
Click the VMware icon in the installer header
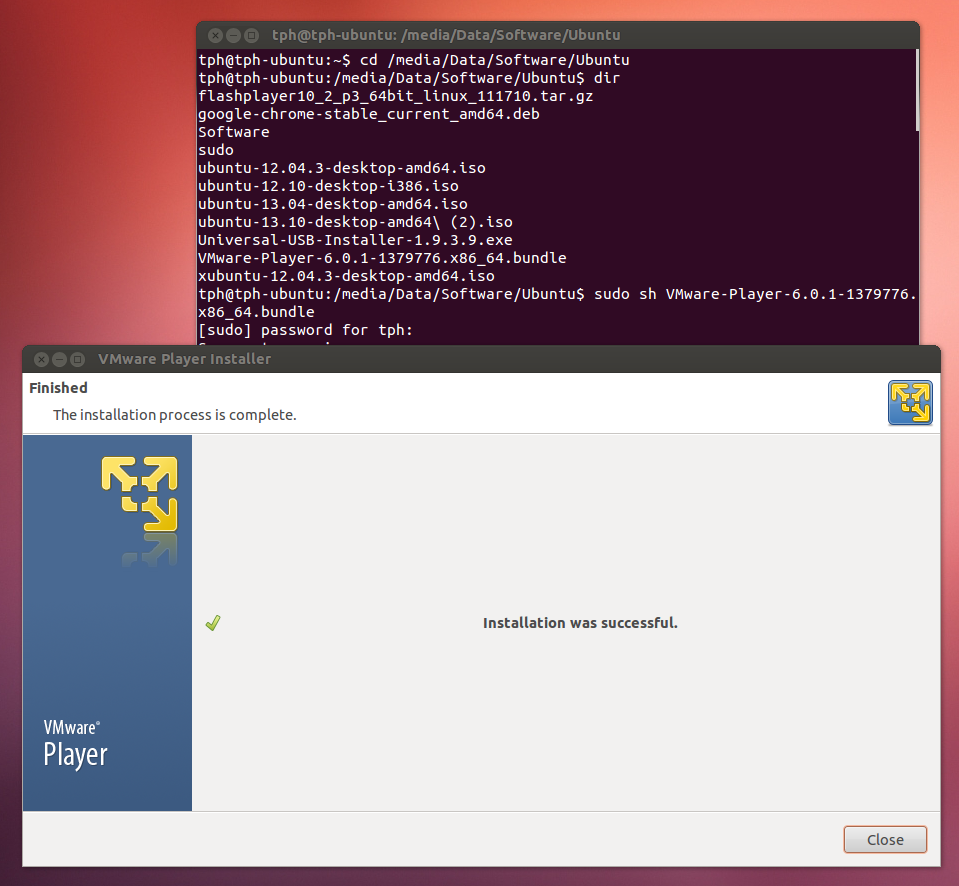pos(910,402)
